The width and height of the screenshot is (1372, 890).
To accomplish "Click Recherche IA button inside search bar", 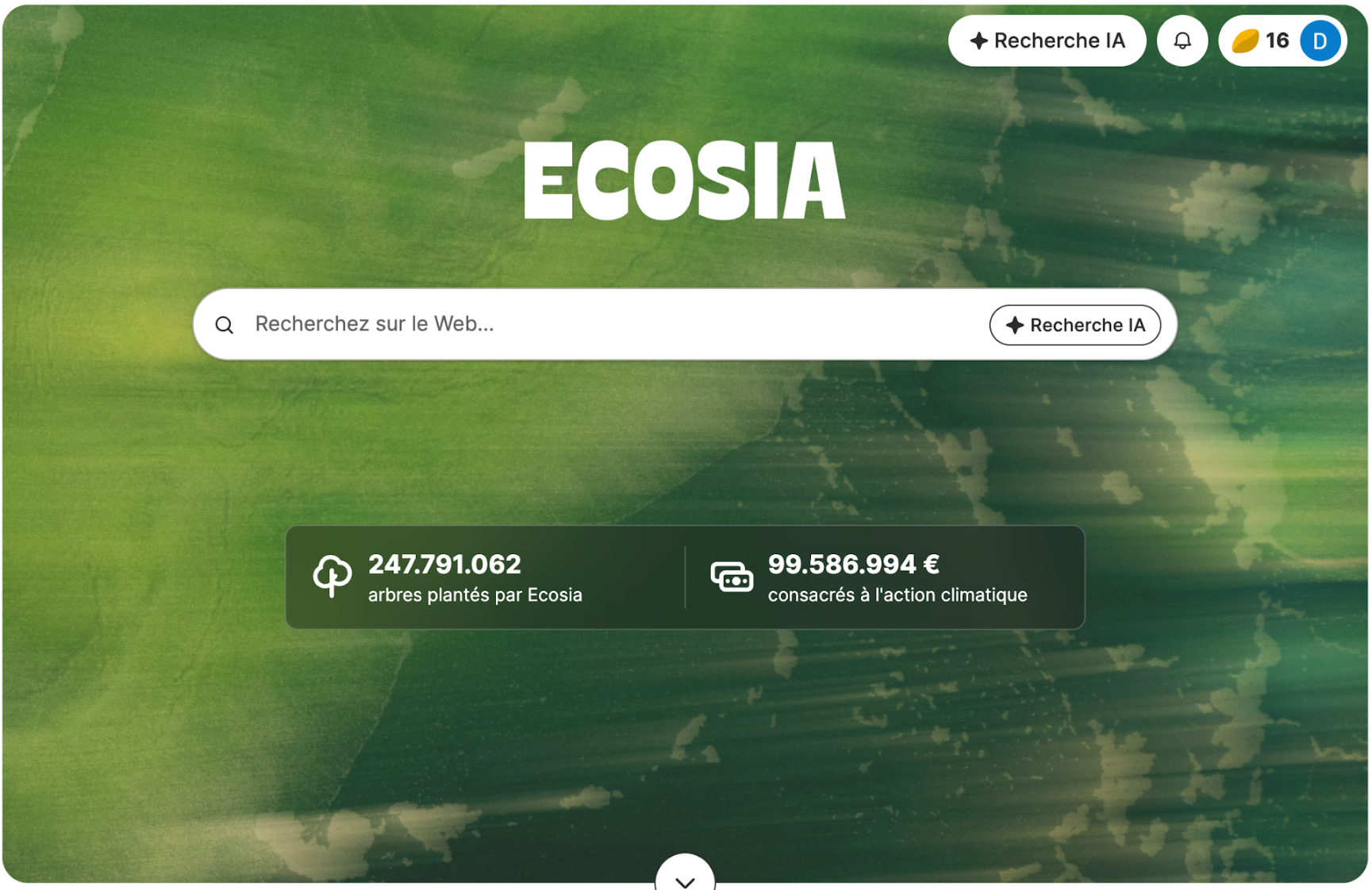I will [1074, 325].
